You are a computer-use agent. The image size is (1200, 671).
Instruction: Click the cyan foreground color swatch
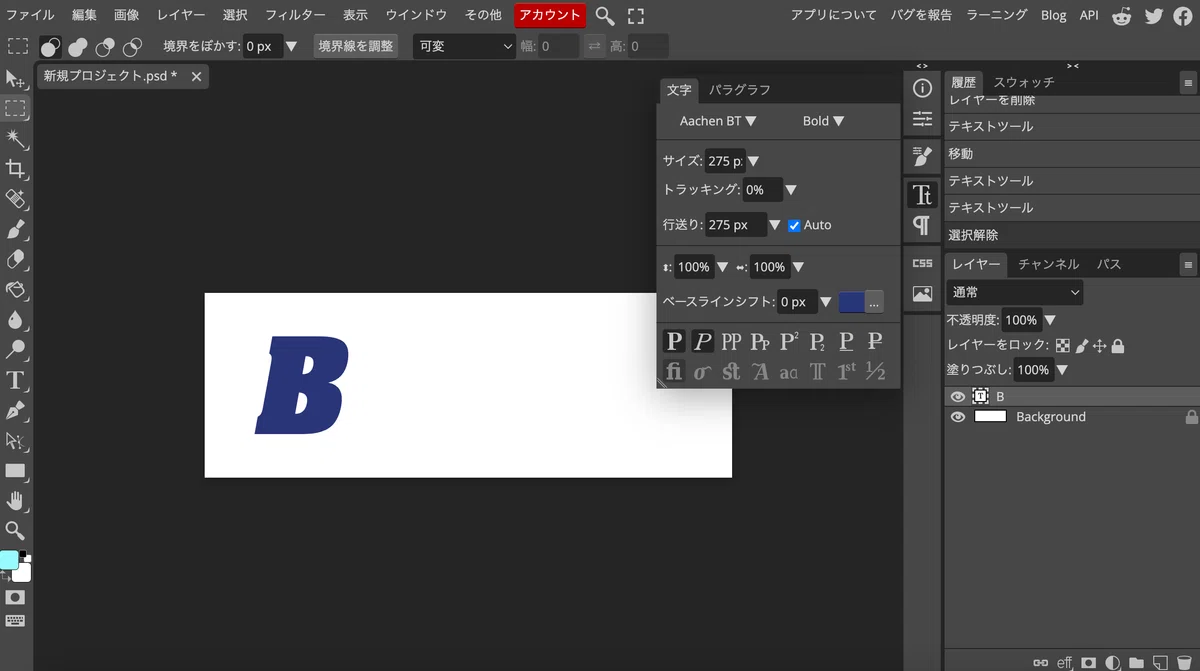pos(9,560)
